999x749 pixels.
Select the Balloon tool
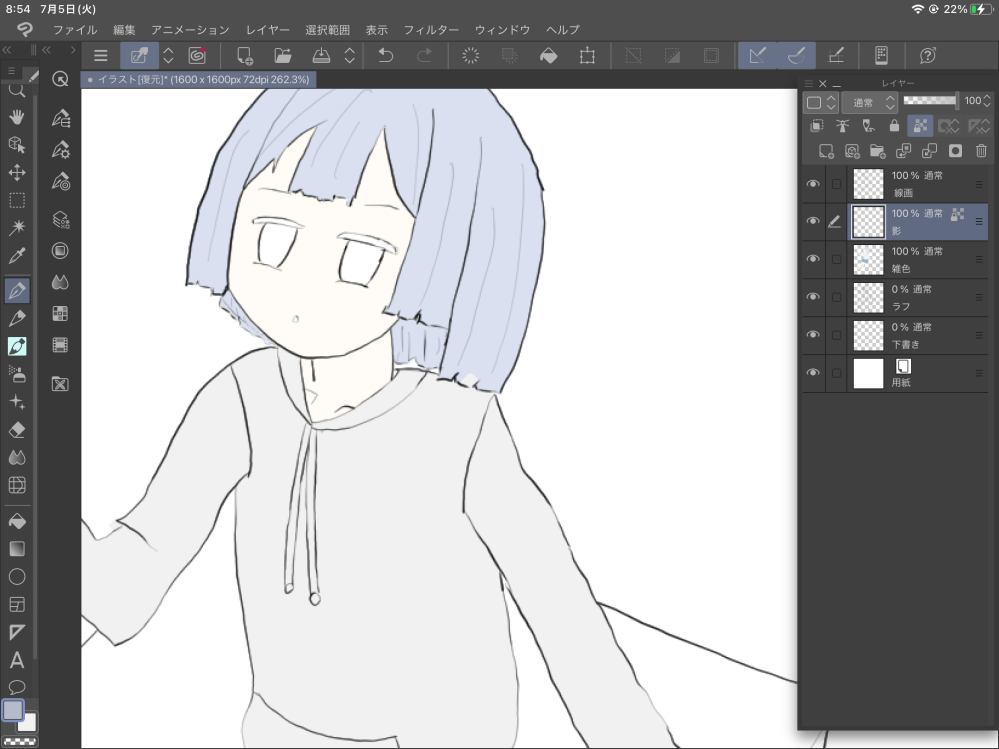17,687
